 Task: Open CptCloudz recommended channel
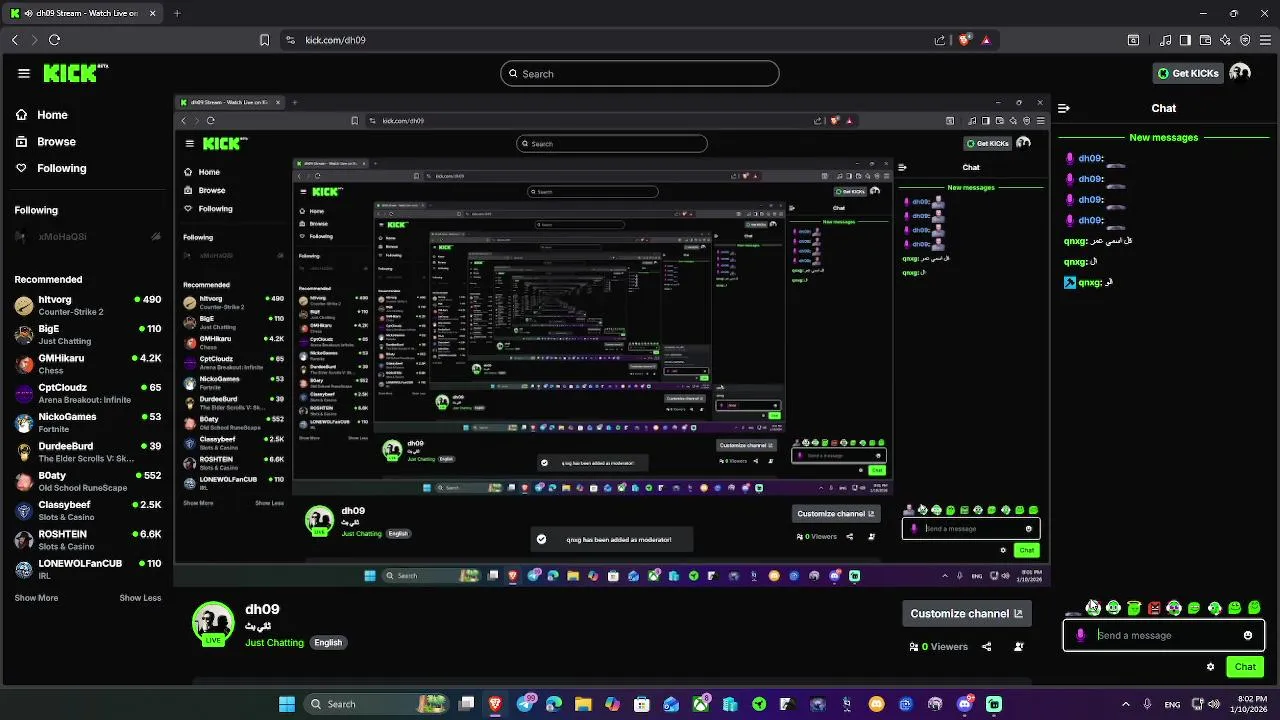[88, 392]
